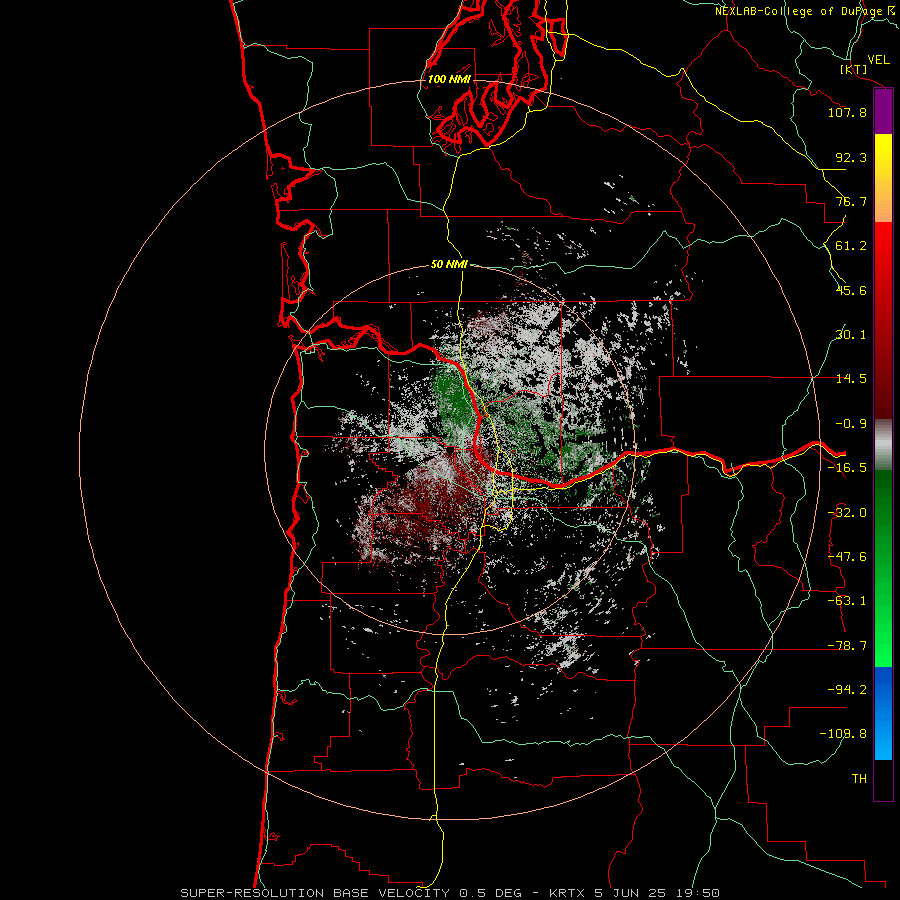Viewport: 900px width, 900px height.
Task: Click the VEL legend title
Action: point(879,60)
